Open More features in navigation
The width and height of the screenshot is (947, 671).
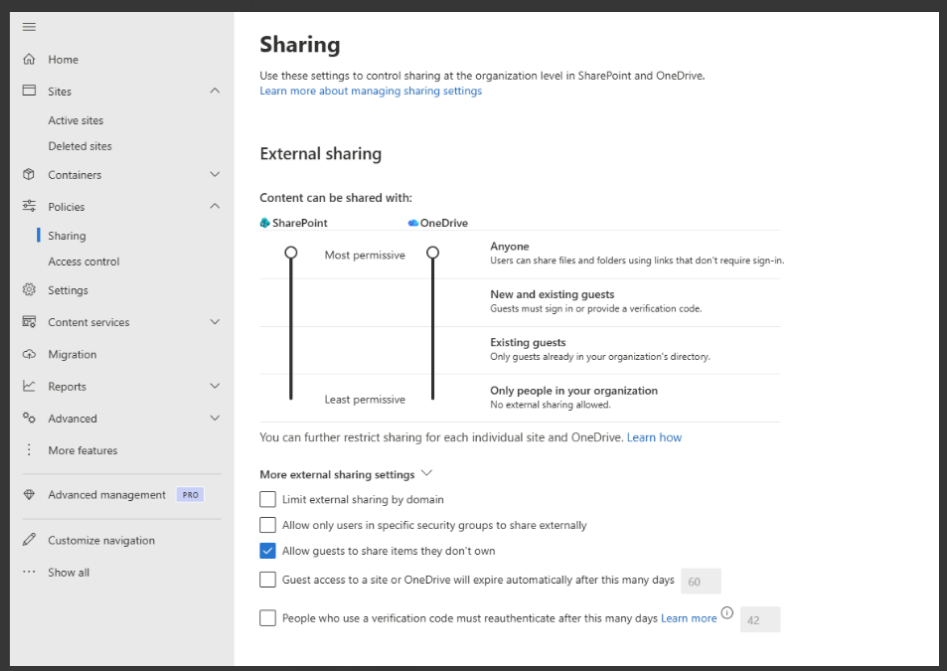(x=83, y=450)
